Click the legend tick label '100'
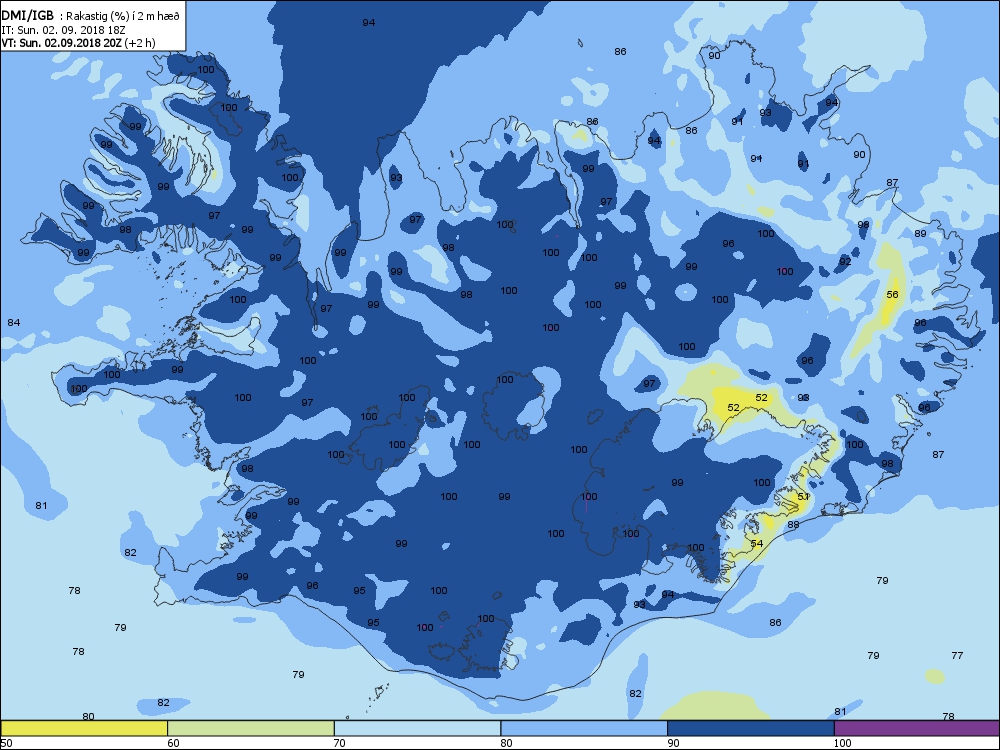Image resolution: width=1000 pixels, height=750 pixels. (x=842, y=742)
